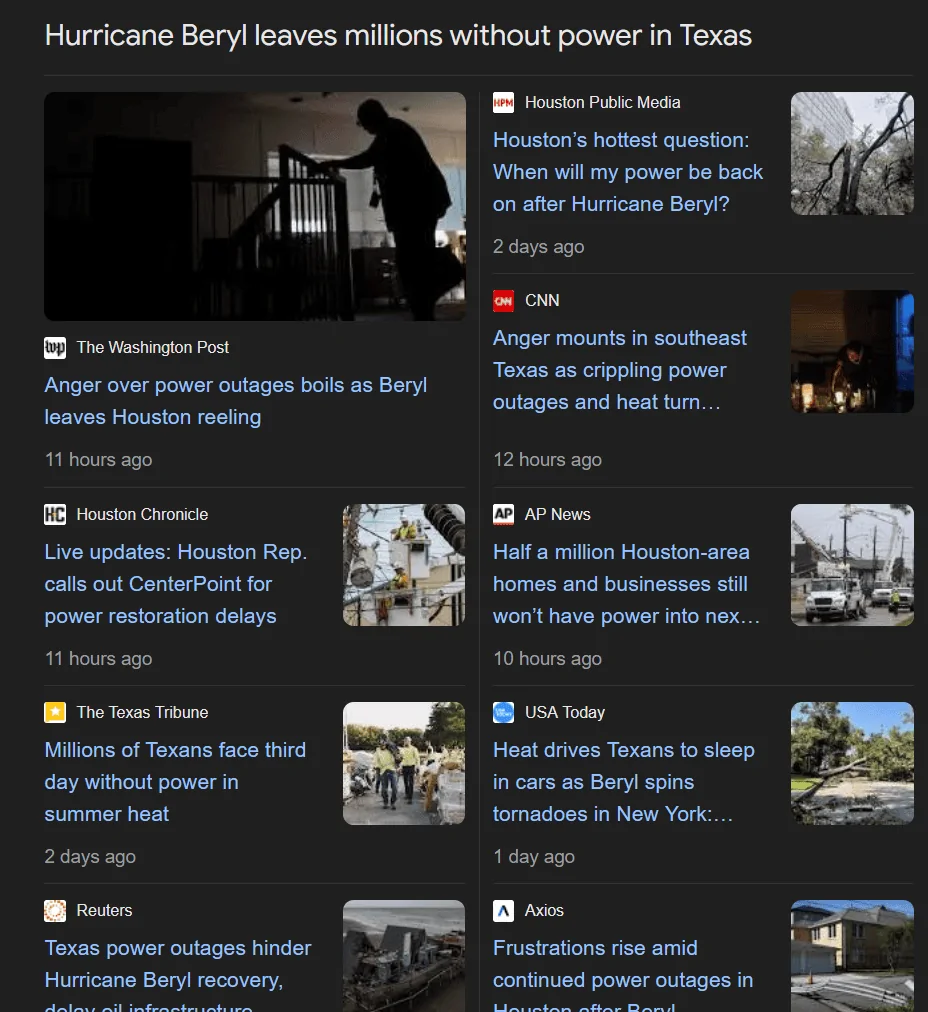The width and height of the screenshot is (928, 1012).
Task: Open the Hurricane Beryl topic headline
Action: click(x=398, y=35)
